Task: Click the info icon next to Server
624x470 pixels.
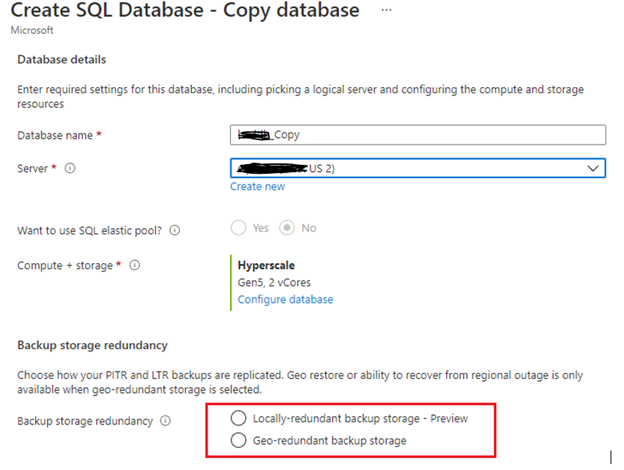Action: (69, 169)
